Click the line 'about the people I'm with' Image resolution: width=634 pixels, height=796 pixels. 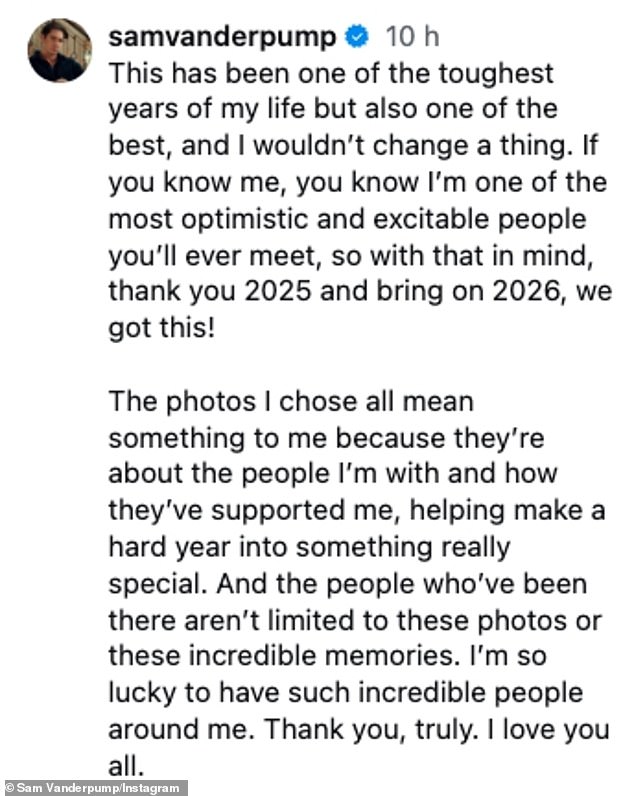click(x=332, y=475)
